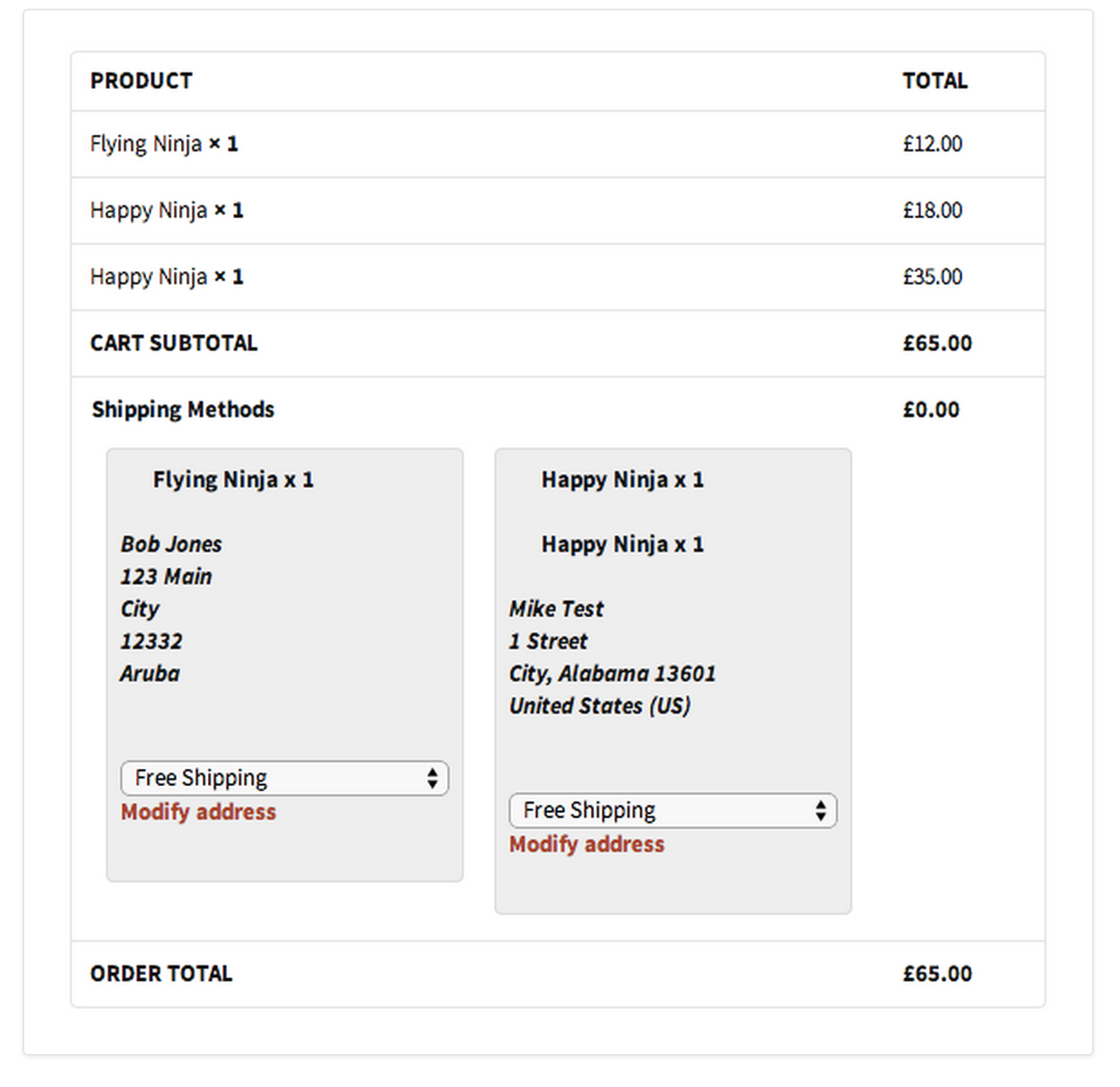Click the ORDER TOTAL label
This screenshot has height=1087, width=1120.
point(162,974)
